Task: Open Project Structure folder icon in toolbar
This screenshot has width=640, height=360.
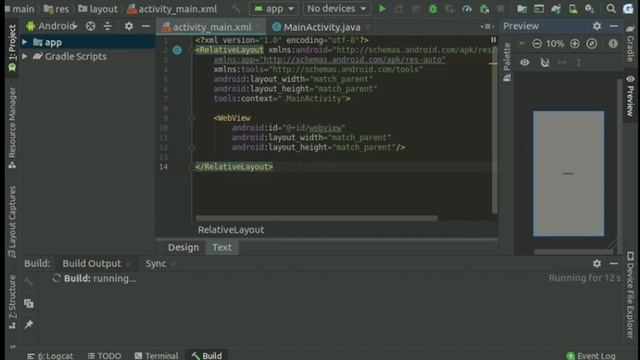Action: point(521,9)
